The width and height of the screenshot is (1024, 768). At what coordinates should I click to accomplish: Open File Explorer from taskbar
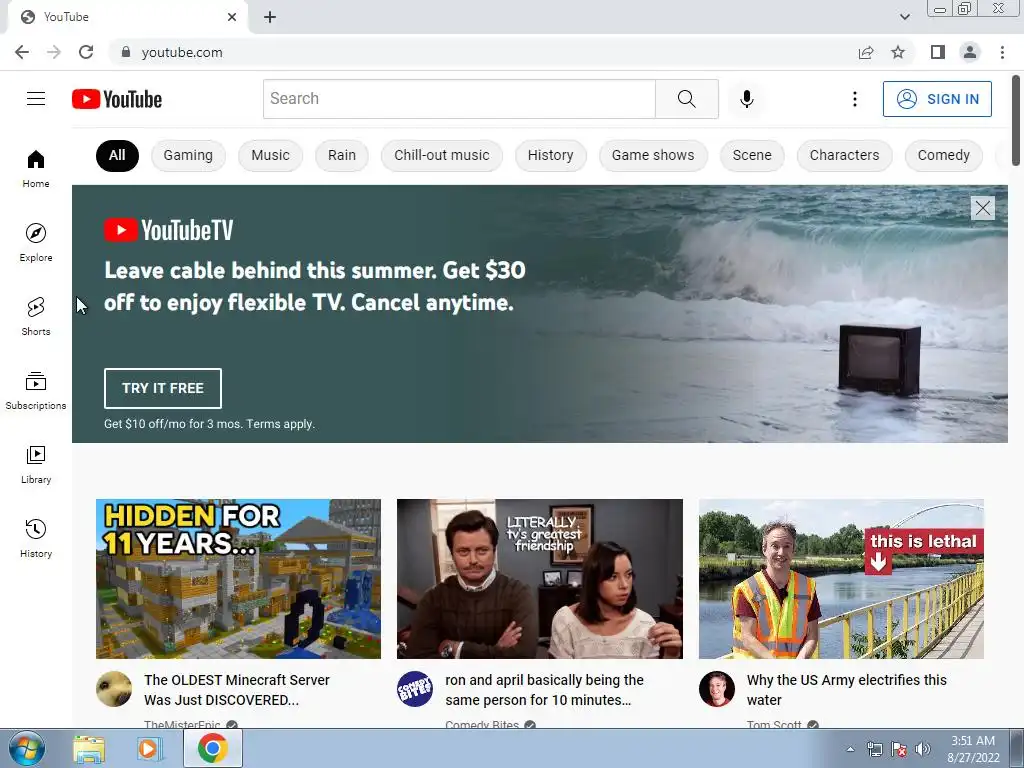(x=89, y=748)
